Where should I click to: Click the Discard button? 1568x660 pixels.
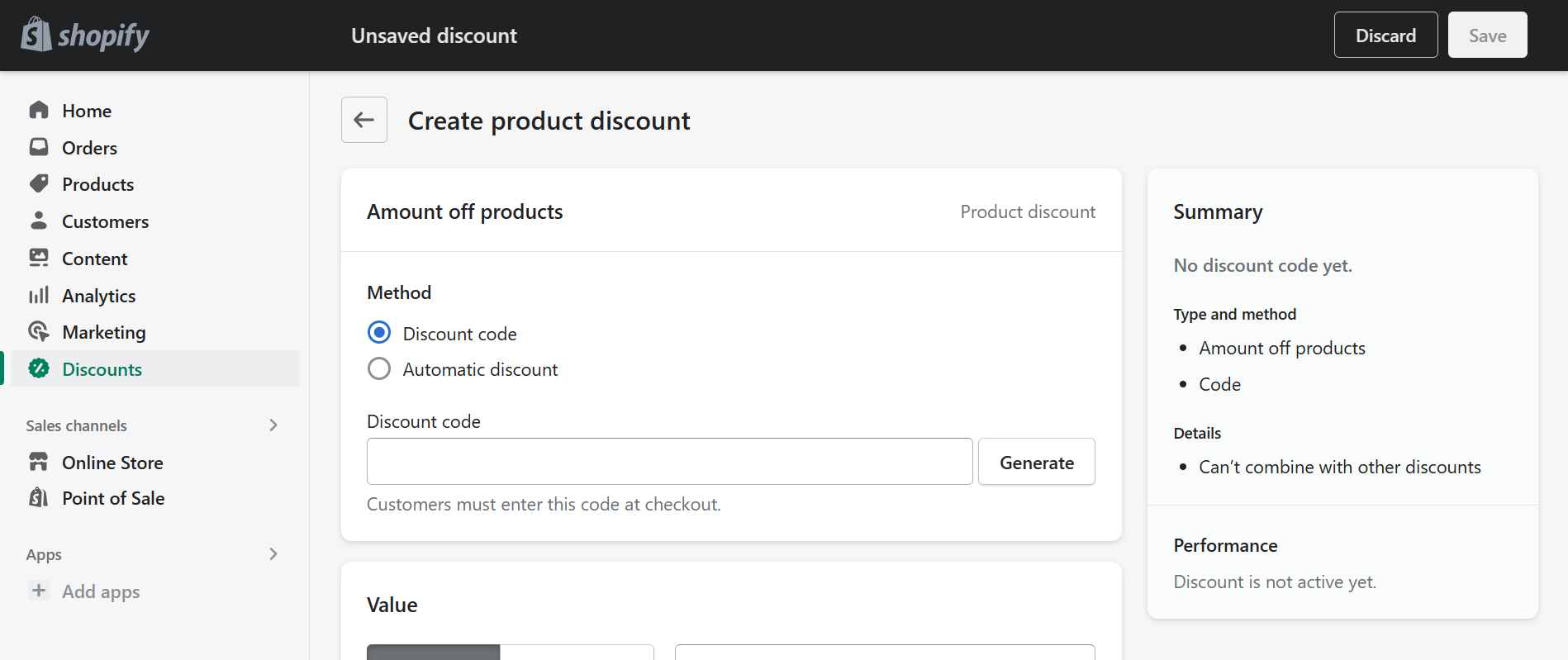[x=1385, y=35]
